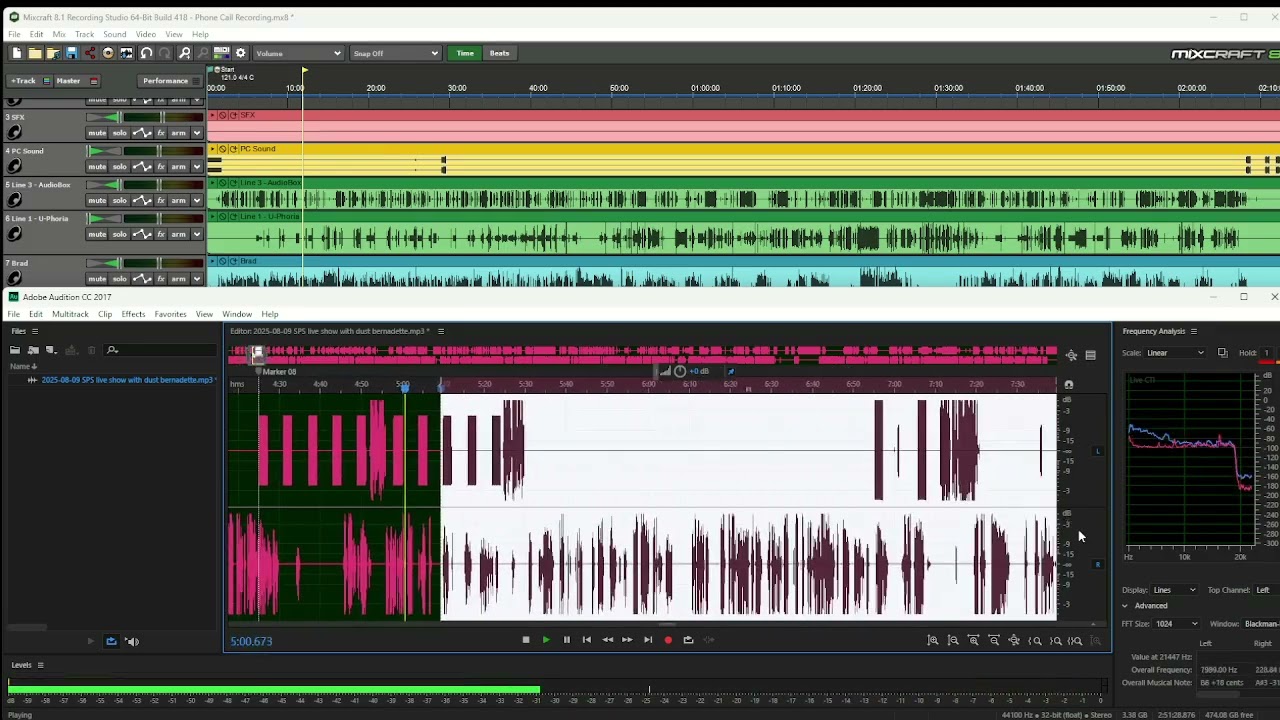This screenshot has width=1280, height=720.
Task: Toggle loop playback in Files panel
Action: click(x=111, y=641)
